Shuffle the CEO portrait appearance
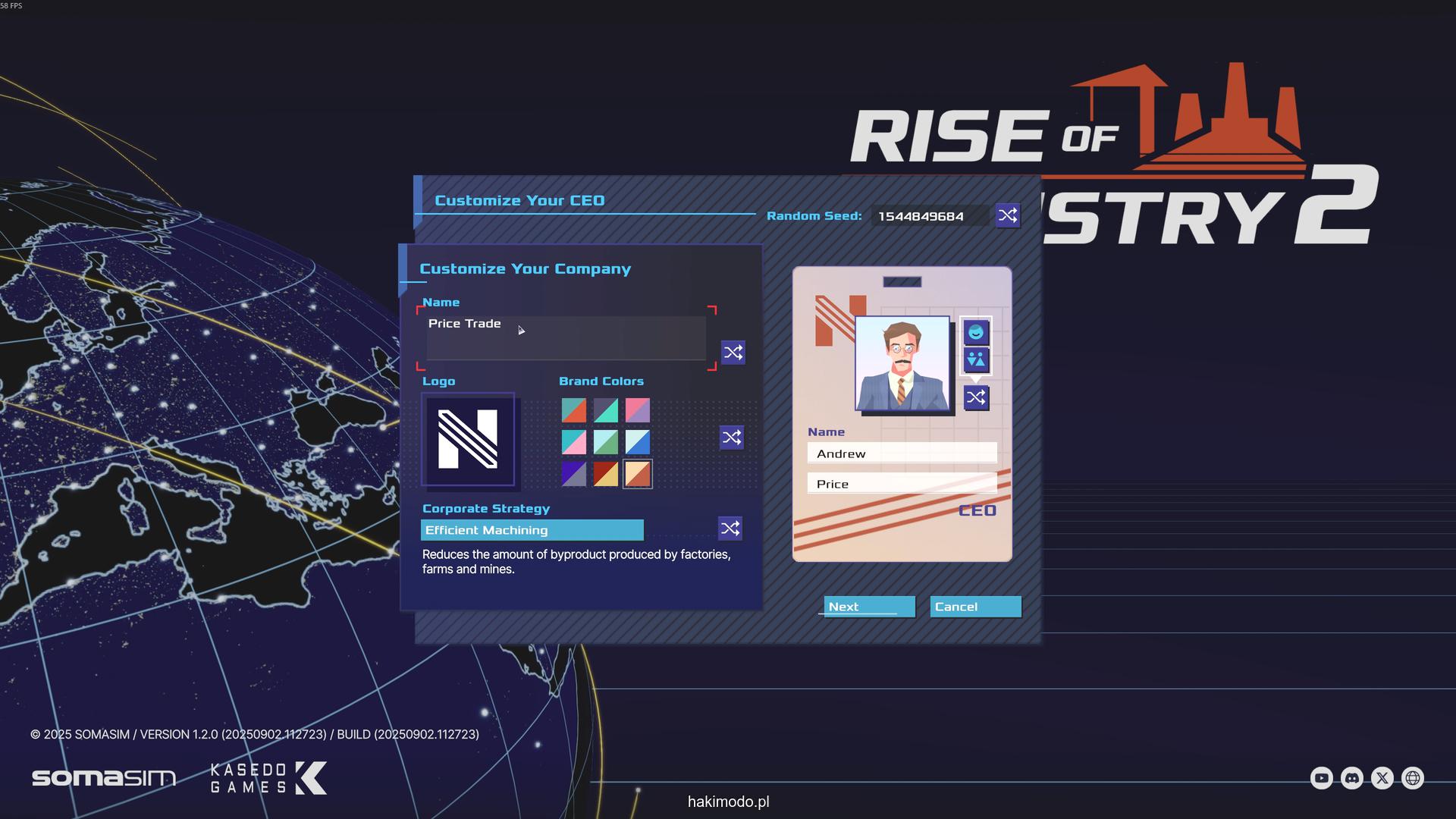 coord(976,397)
